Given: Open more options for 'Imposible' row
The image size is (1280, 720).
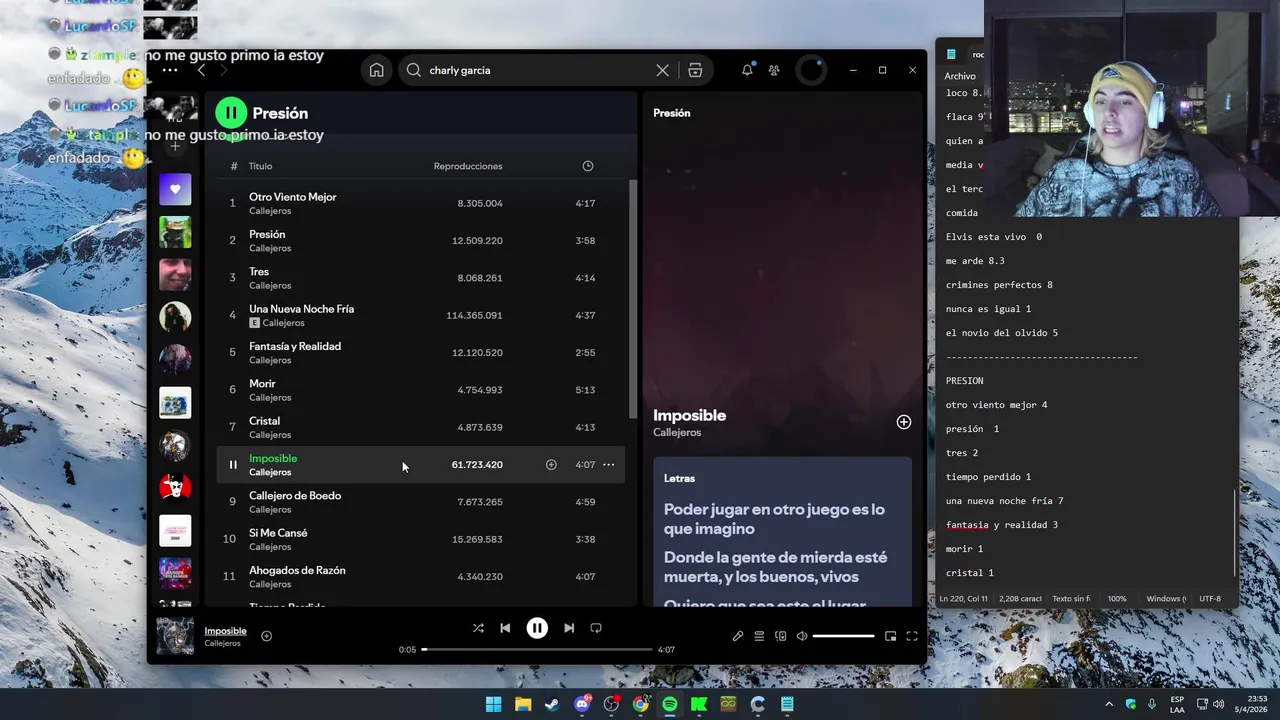Looking at the screenshot, I should click(x=608, y=465).
